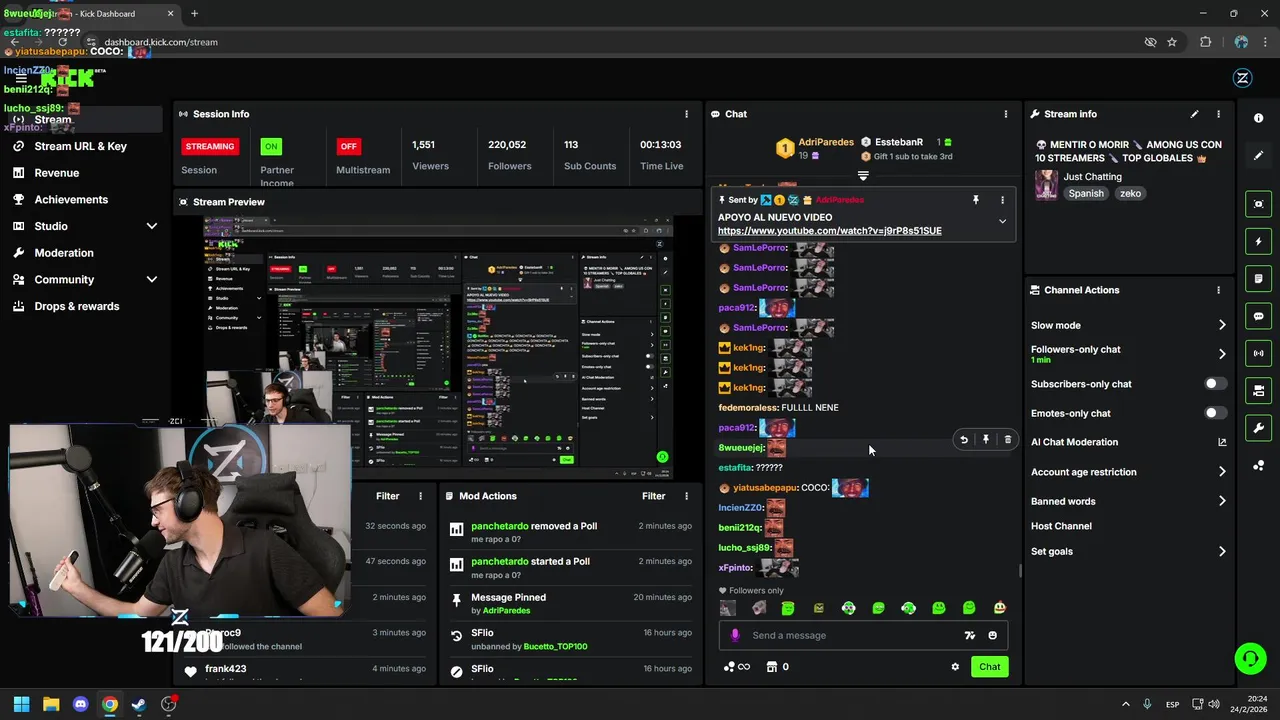
Task: Click Host Channel action
Action: [x=1061, y=526]
